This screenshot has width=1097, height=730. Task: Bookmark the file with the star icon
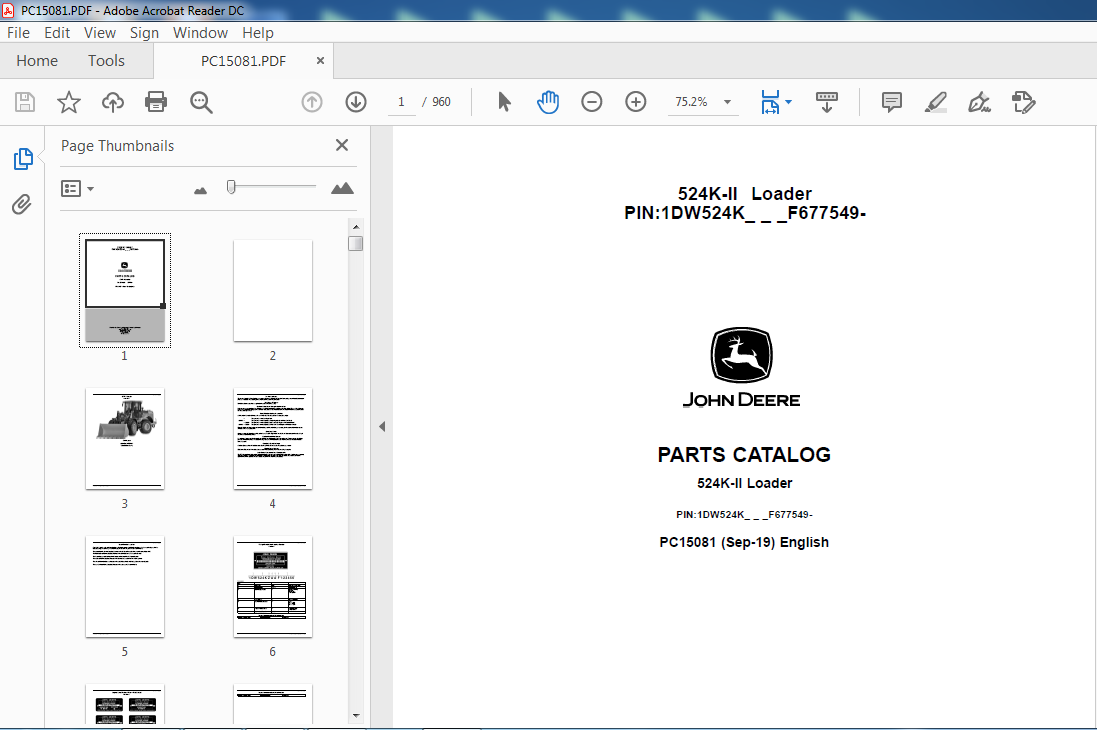point(69,102)
